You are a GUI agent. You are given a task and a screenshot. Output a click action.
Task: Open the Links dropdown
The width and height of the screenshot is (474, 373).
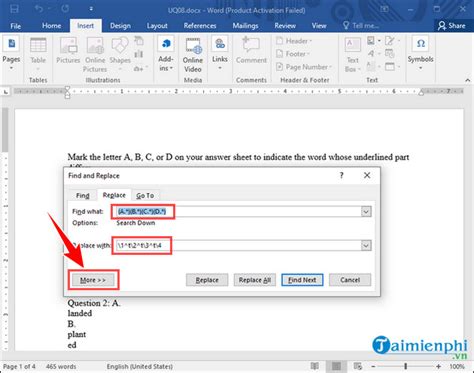click(x=220, y=53)
